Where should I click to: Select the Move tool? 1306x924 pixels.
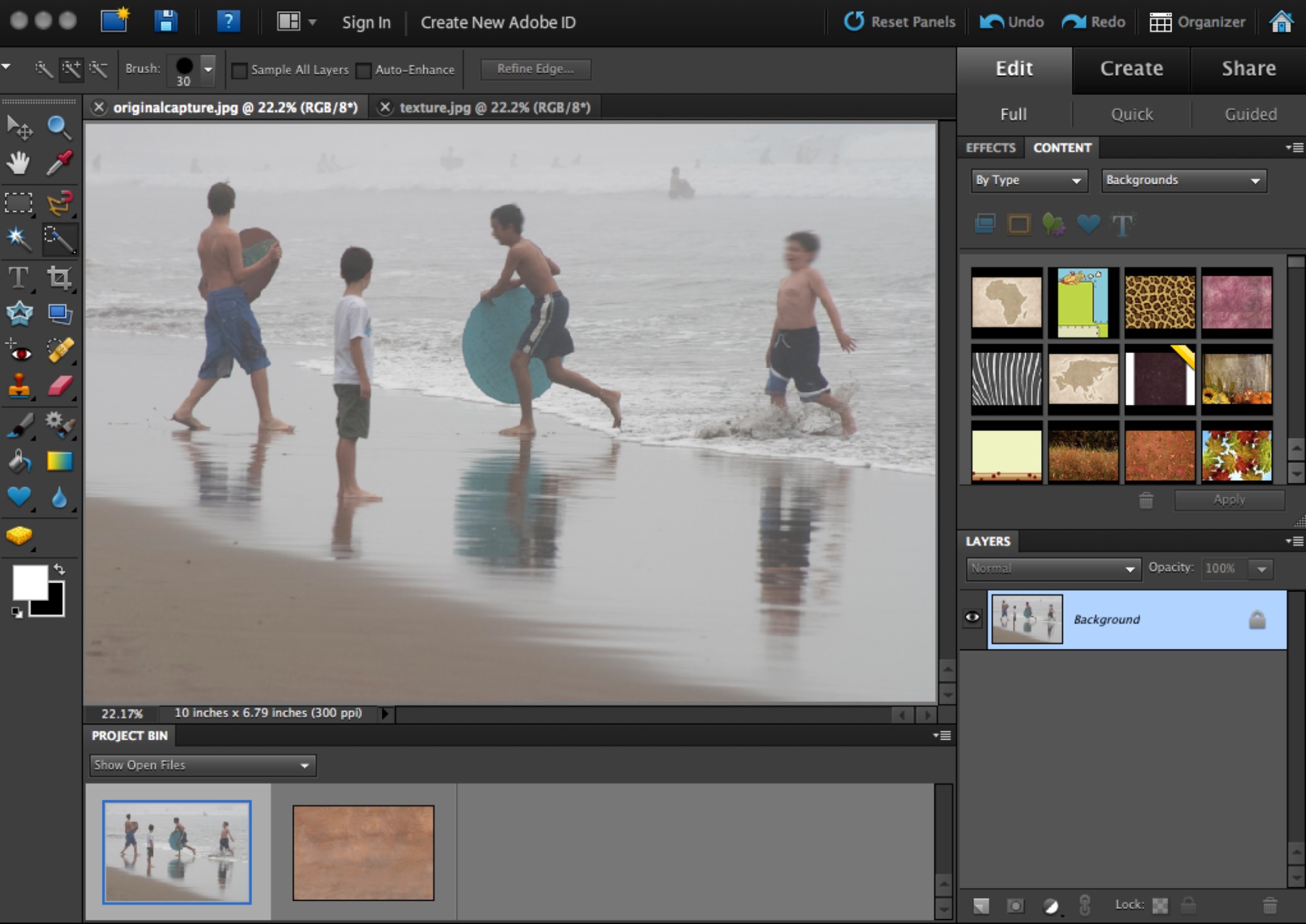[x=18, y=127]
